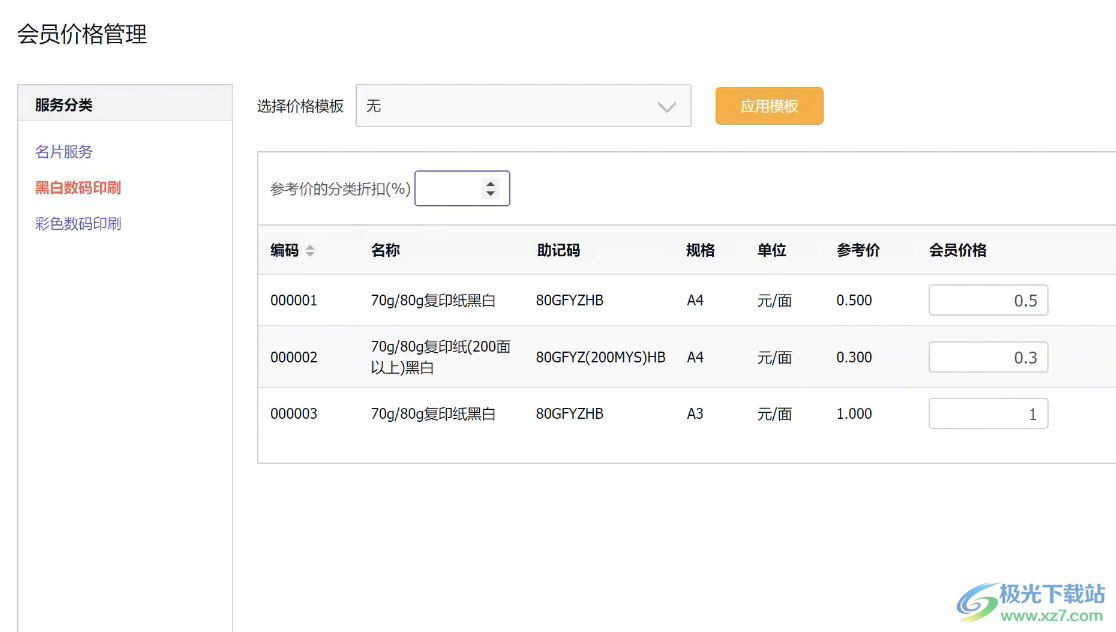Viewport: 1116px width, 632px height.
Task: Click mnemonic 80GFYZHB in row 000001
Action: (x=569, y=300)
